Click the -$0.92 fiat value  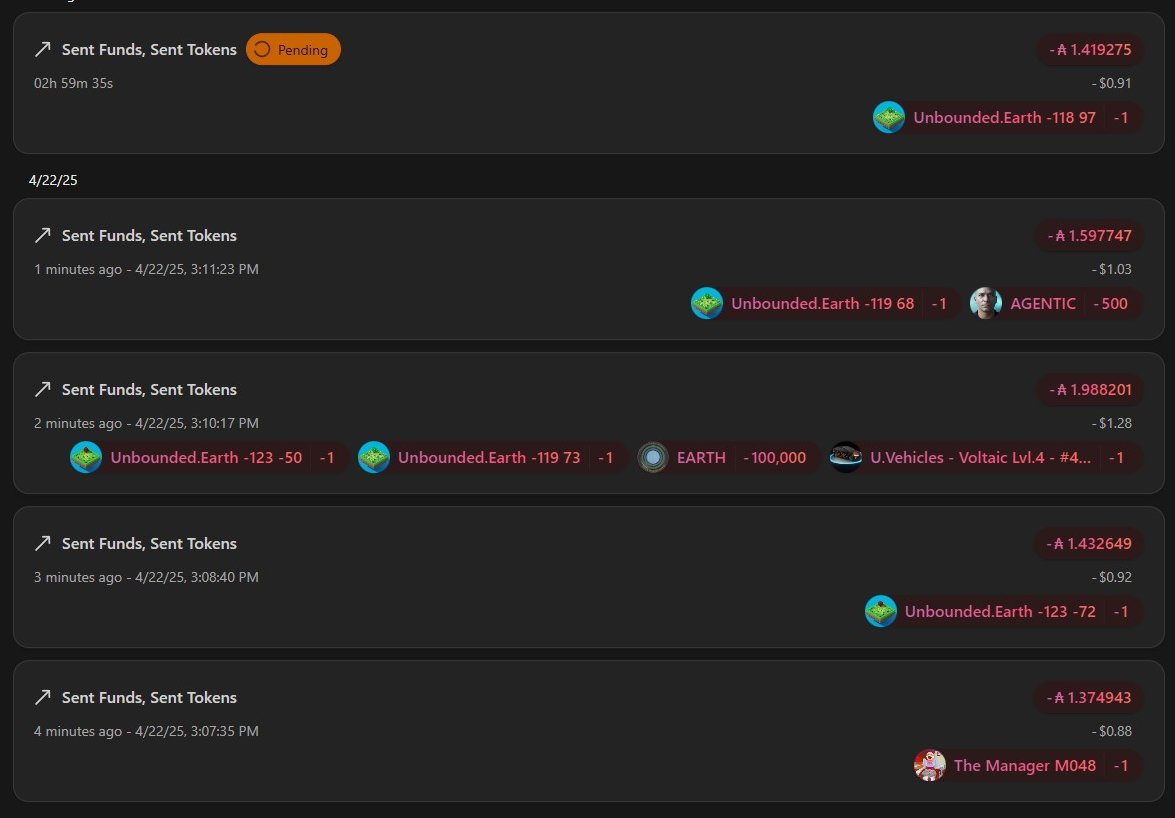1111,577
